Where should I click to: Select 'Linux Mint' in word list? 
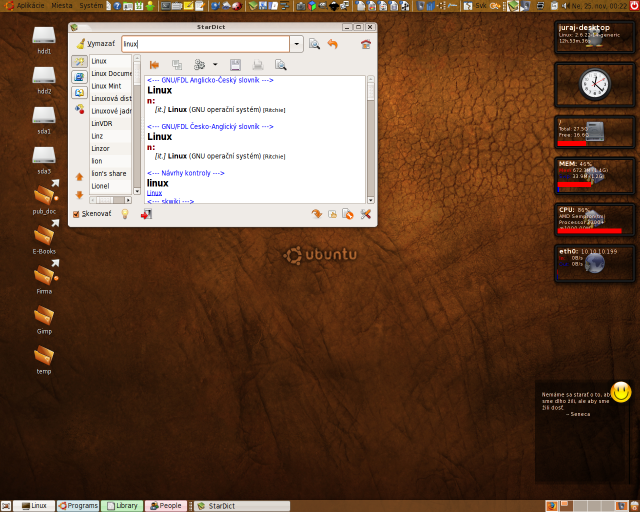[110, 86]
